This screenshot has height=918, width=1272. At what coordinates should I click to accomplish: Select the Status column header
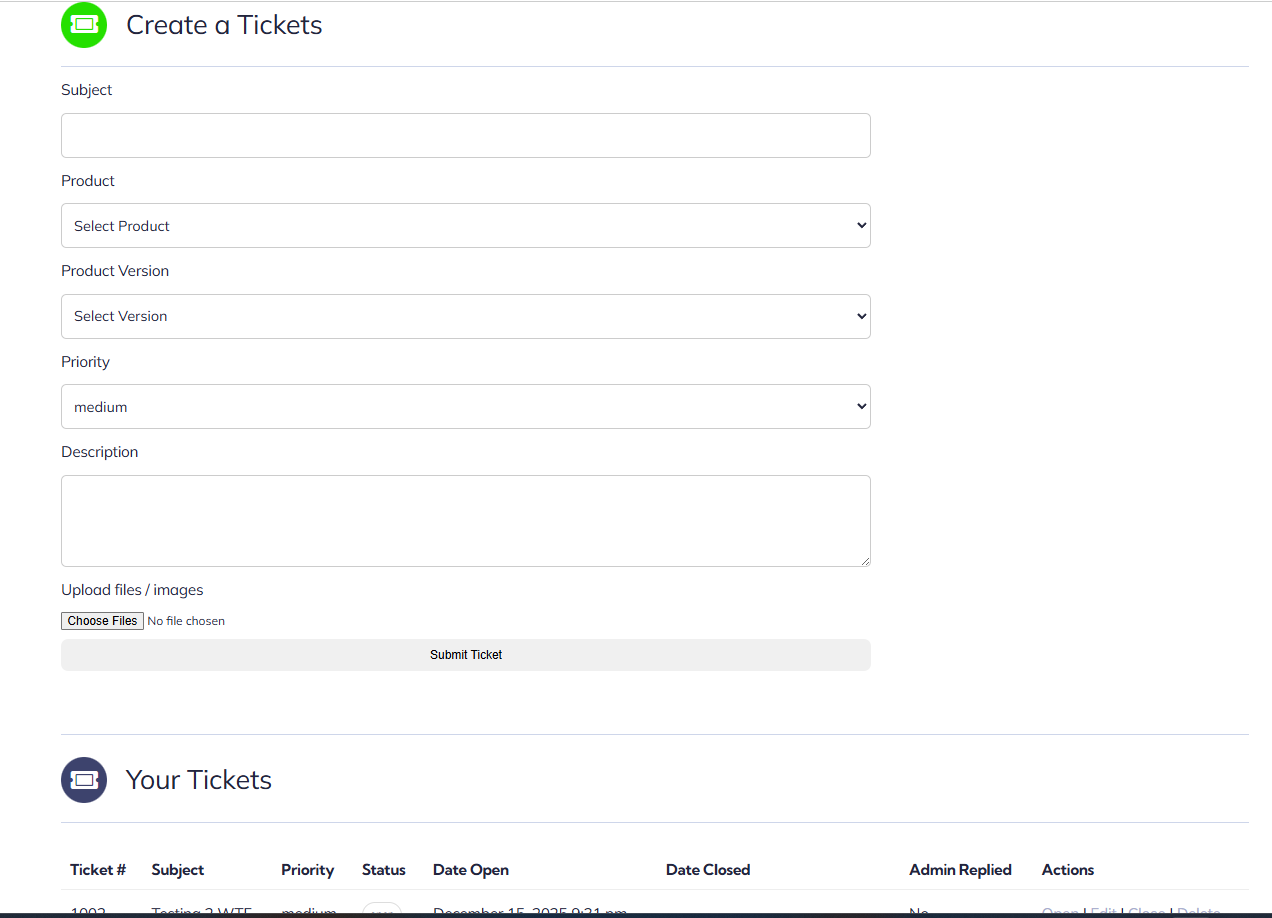point(384,870)
